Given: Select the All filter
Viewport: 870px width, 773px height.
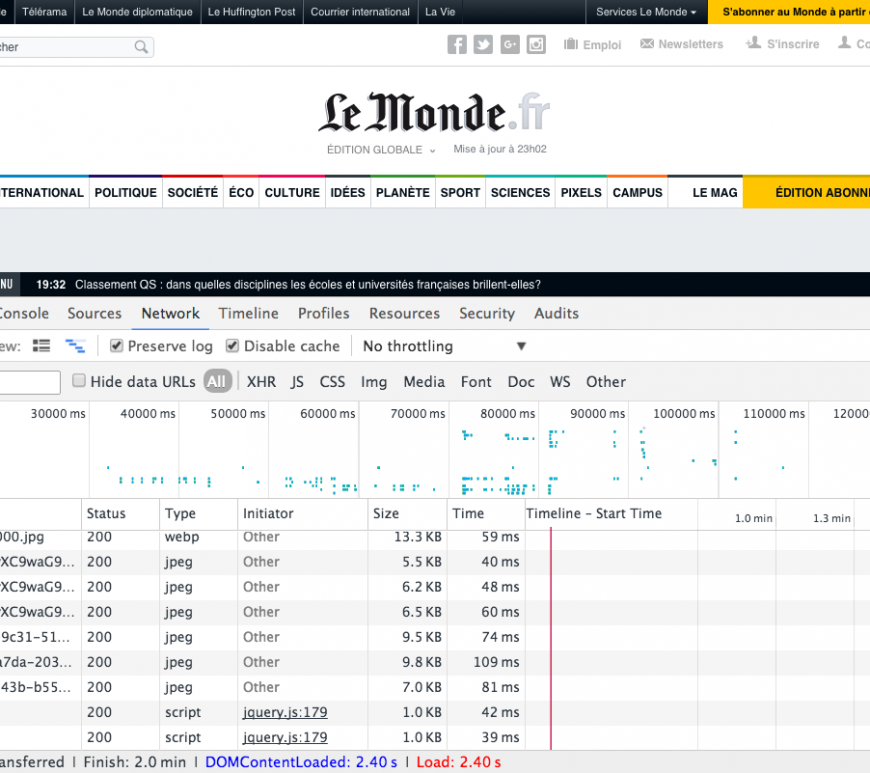Looking at the screenshot, I should [217, 381].
